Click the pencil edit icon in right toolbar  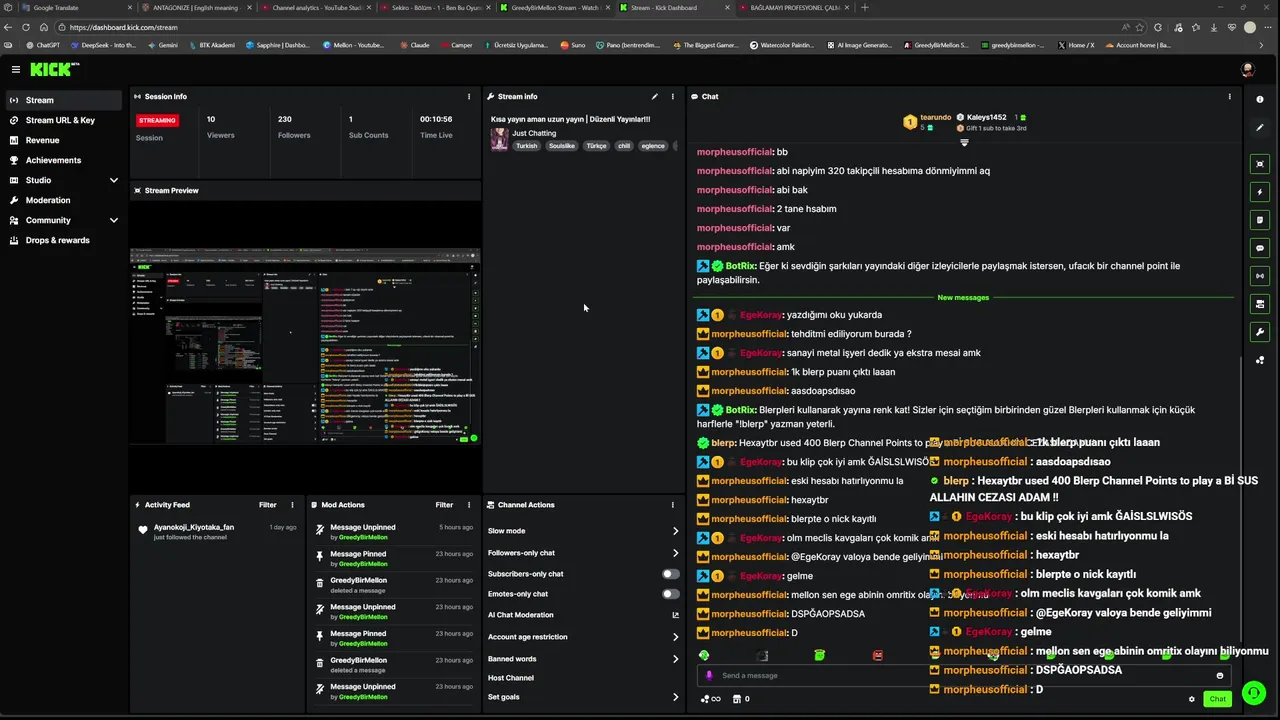pyautogui.click(x=1259, y=127)
